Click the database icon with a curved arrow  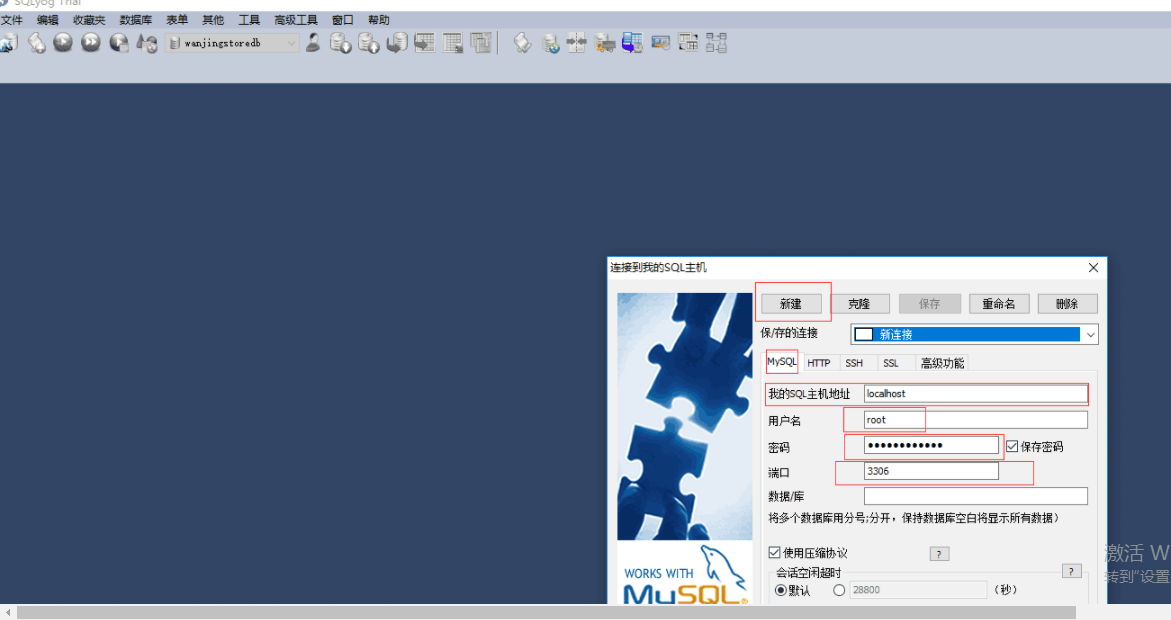tap(397, 43)
